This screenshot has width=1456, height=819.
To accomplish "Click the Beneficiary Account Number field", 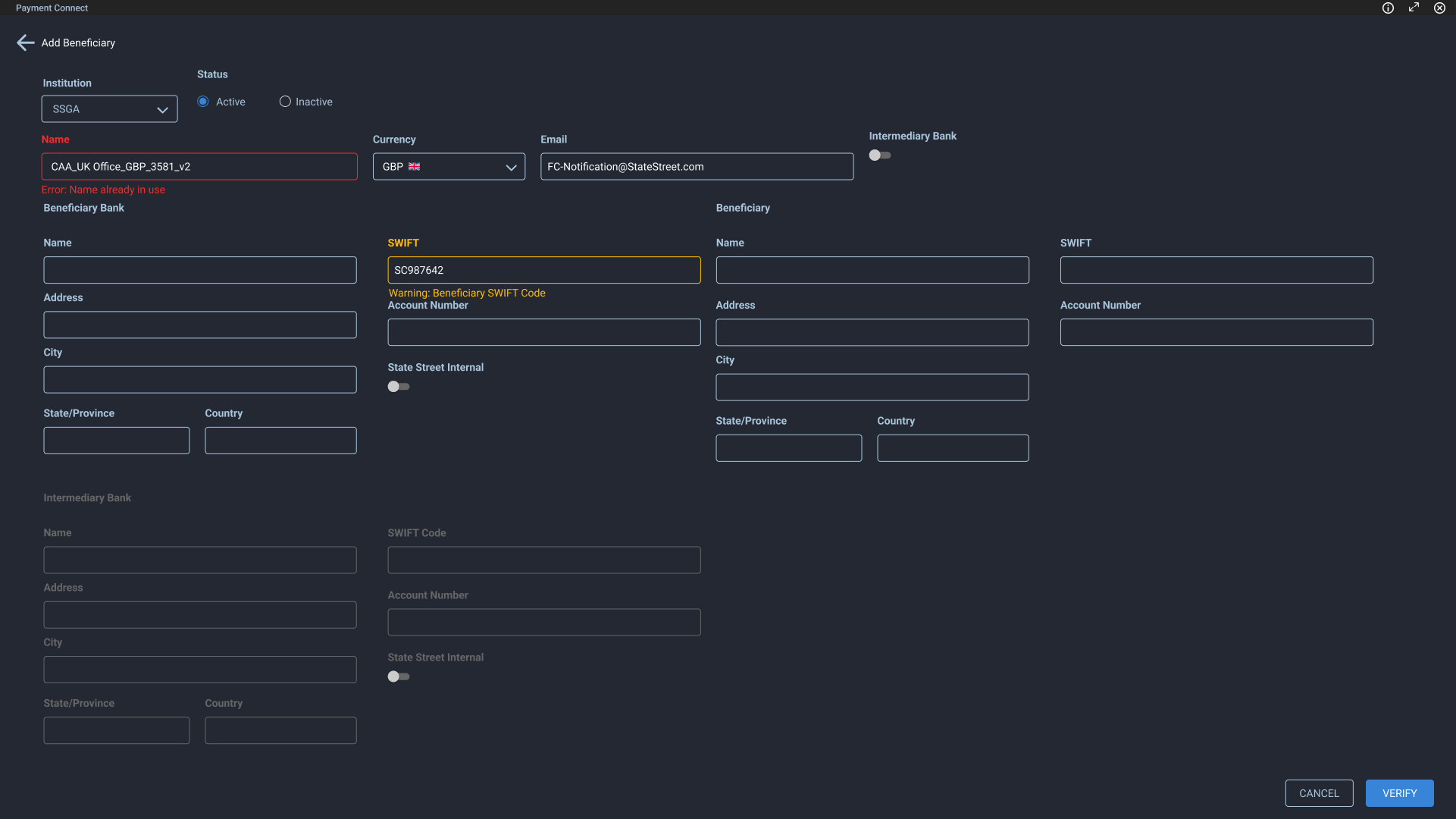I will 1216,332.
